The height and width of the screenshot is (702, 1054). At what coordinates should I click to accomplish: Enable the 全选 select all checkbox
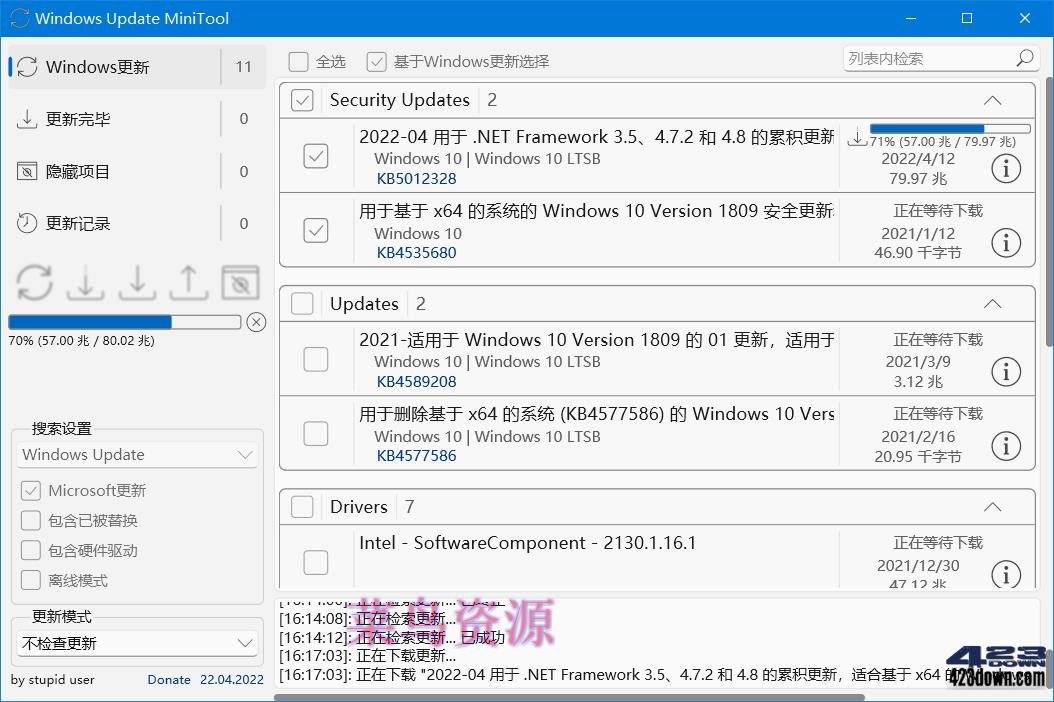coord(298,61)
